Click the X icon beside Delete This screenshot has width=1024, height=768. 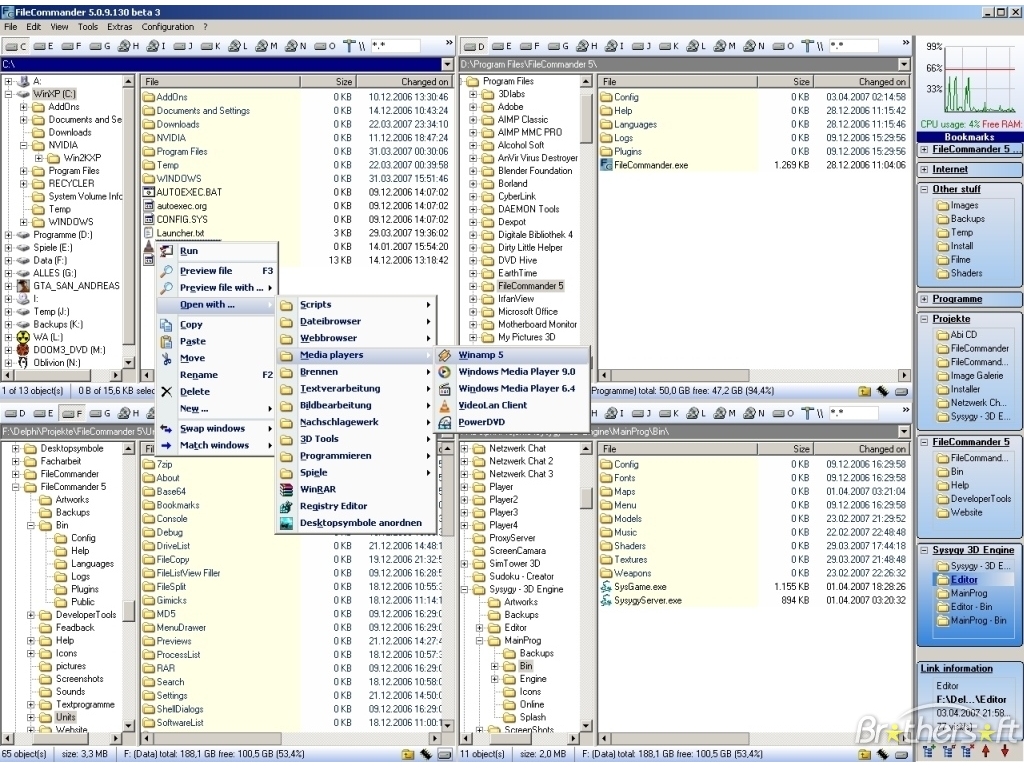pos(167,392)
